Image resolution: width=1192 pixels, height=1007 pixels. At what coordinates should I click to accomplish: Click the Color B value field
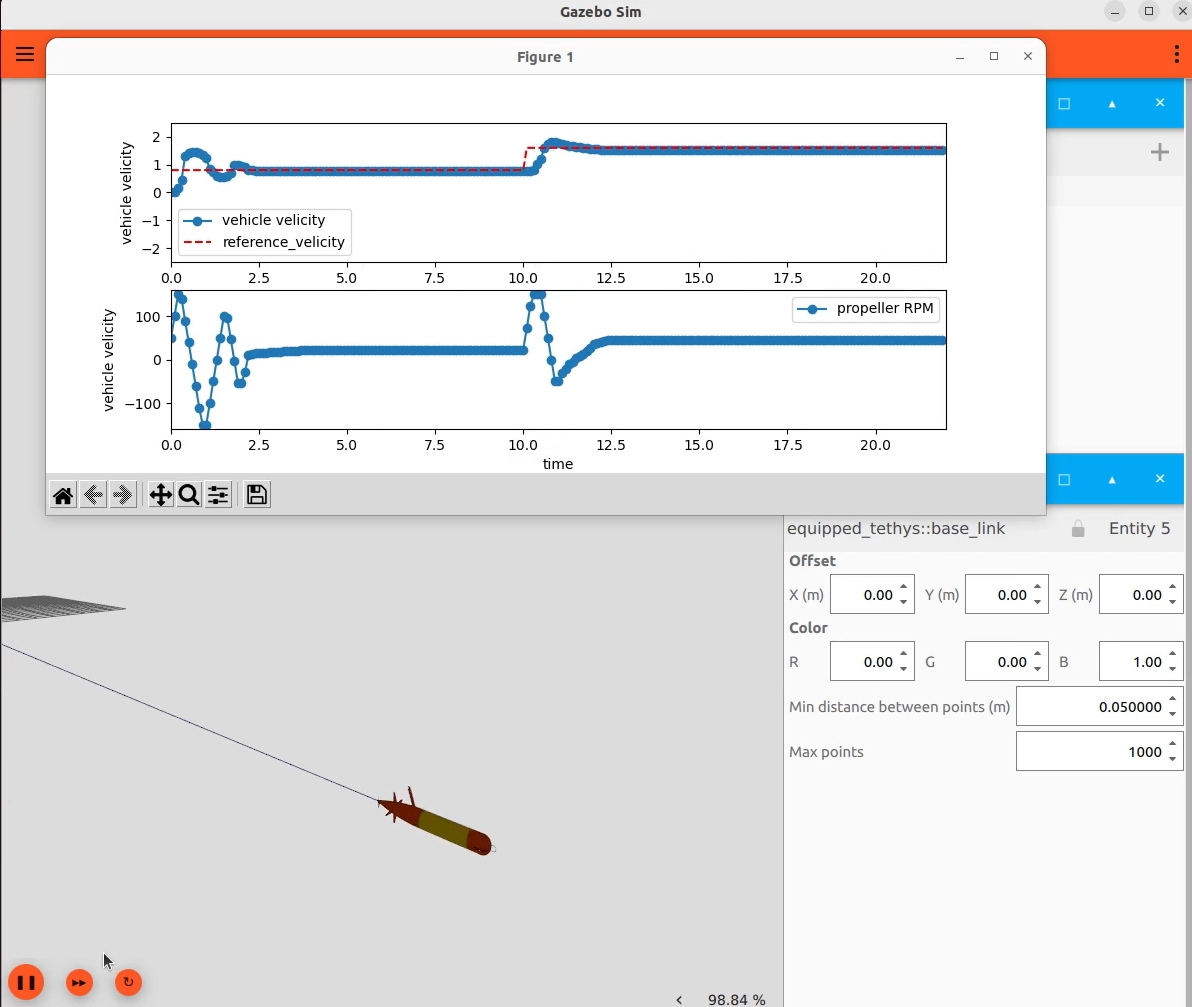(x=1141, y=661)
